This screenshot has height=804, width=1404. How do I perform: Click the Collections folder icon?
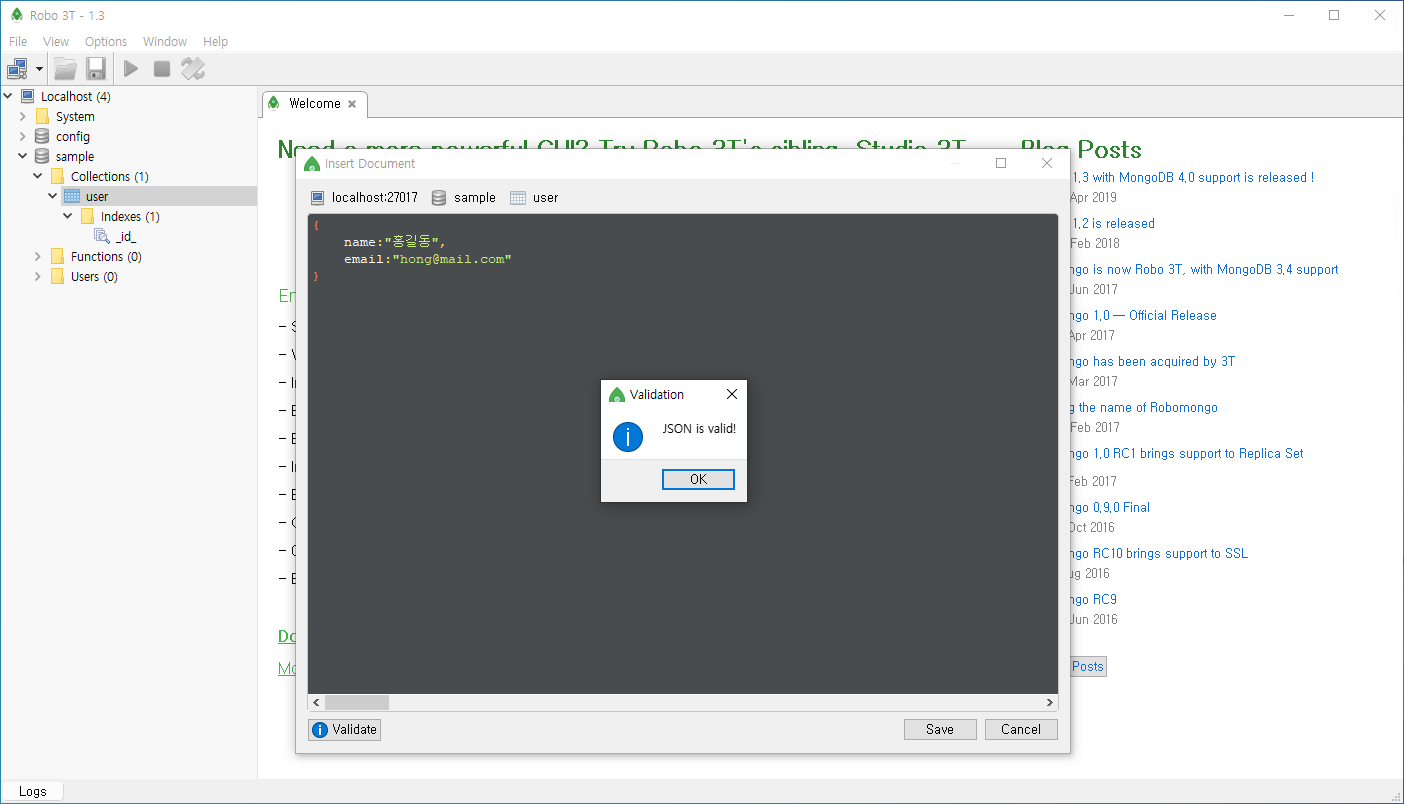[57, 176]
